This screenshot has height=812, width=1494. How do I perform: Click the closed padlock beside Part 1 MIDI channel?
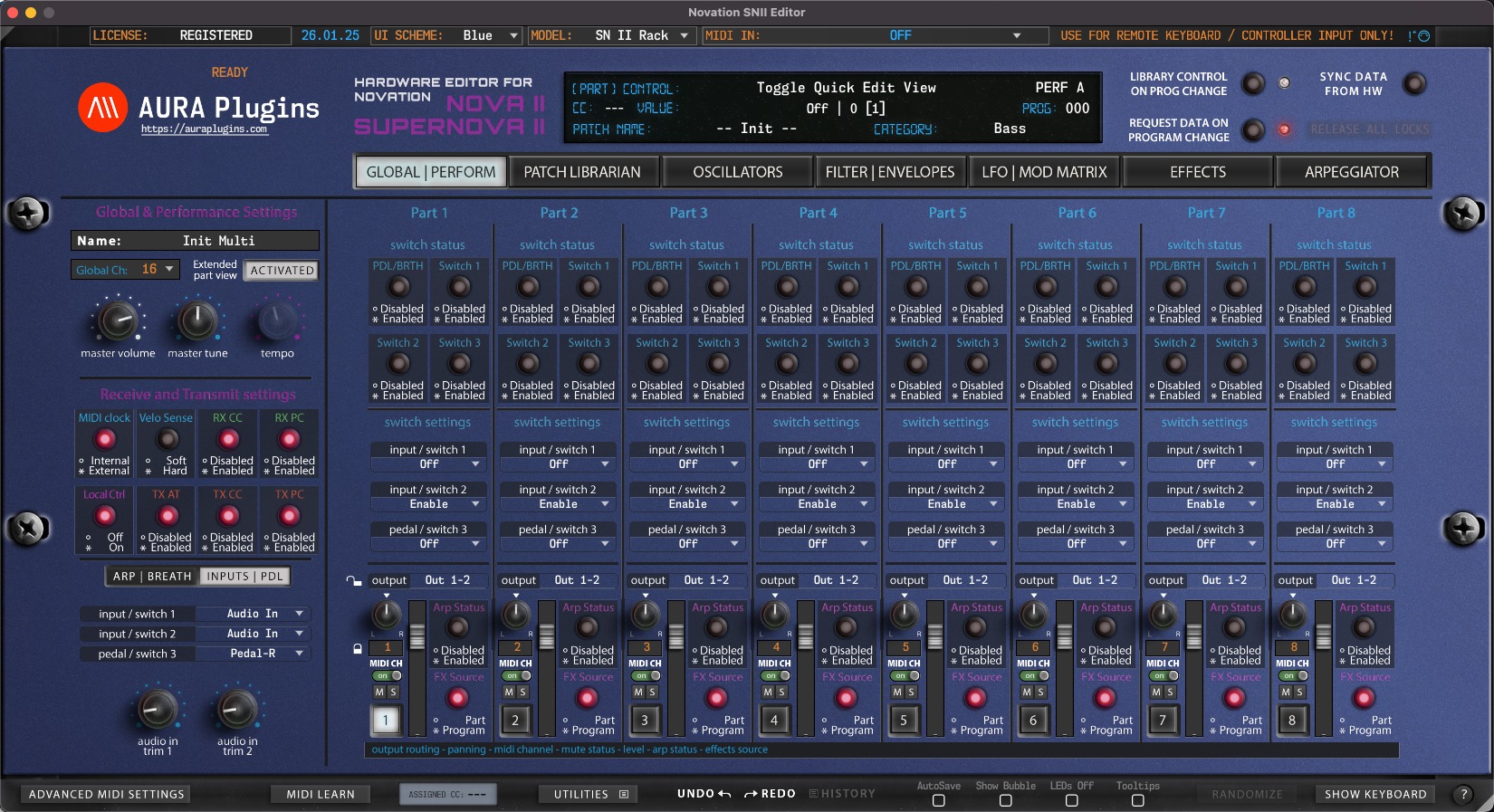(358, 649)
